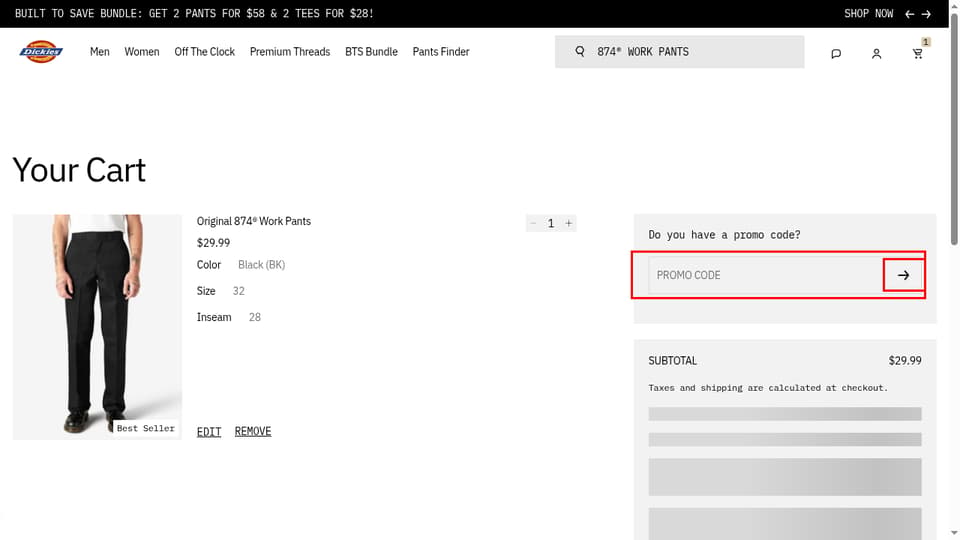Screen dimensions: 960x540
Task: Open the shopping cart icon
Action: (x=917, y=54)
